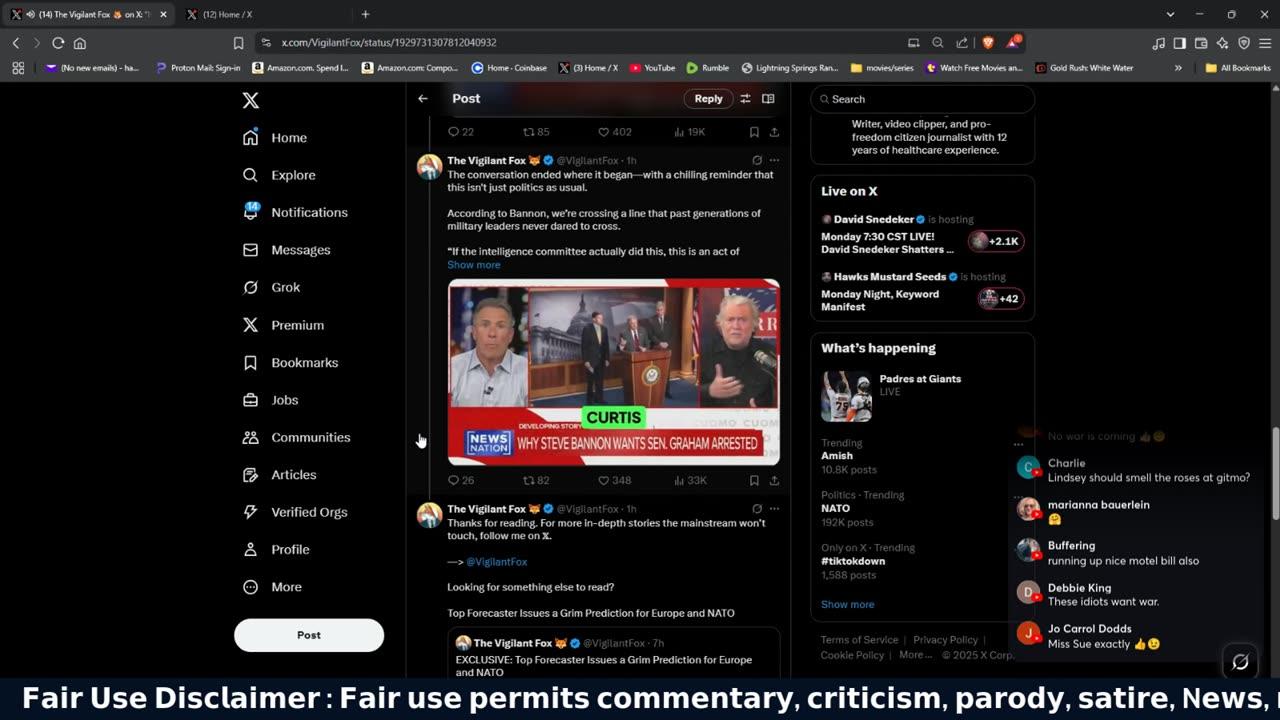Go back with the Post header arrow

click(423, 99)
